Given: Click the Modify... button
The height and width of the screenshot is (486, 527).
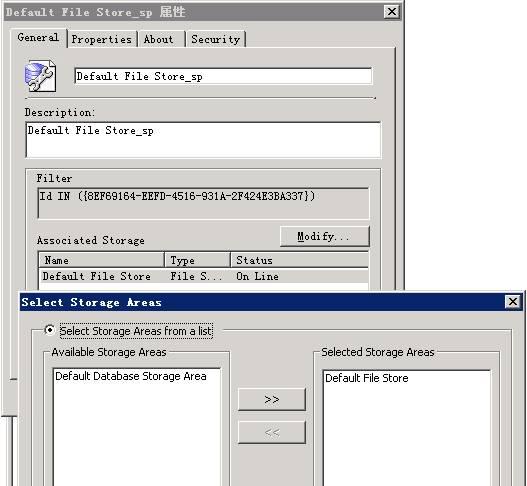Looking at the screenshot, I should (x=324, y=236).
